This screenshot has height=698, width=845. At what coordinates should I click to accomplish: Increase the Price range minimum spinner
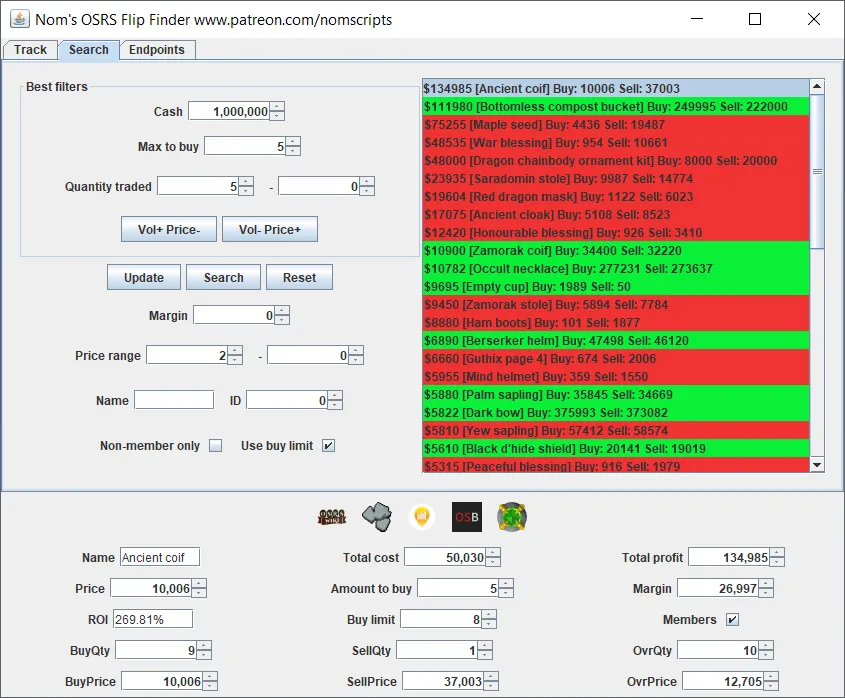point(235,351)
